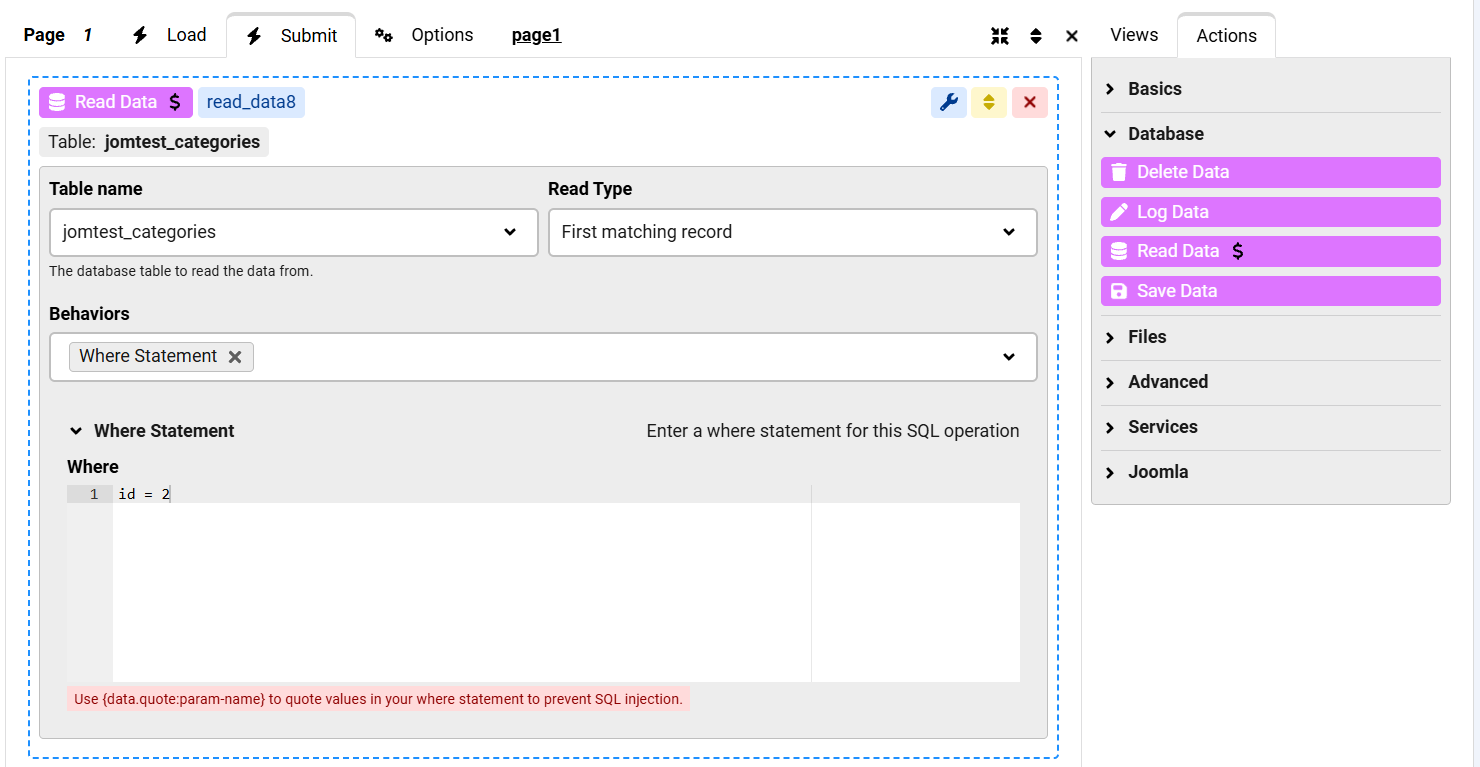Click the yellow up-down sort icon on read_data8

coord(989,102)
